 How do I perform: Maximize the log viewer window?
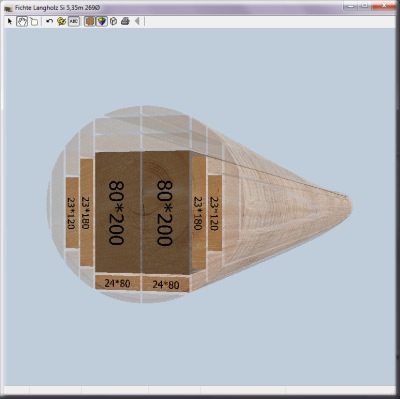coord(365,6)
